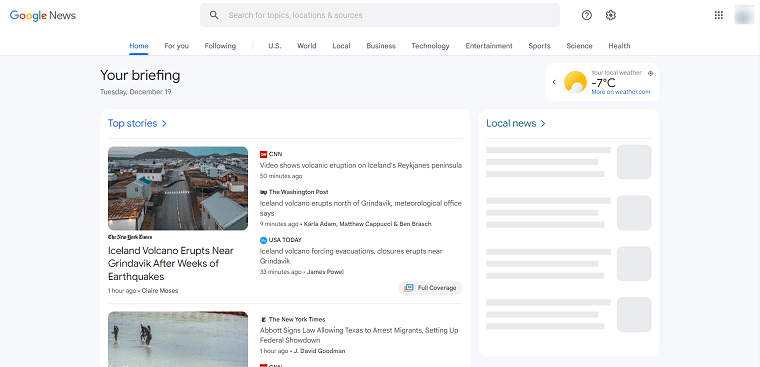Open More on weather.com link
Screen dimensions: 760x367
(620, 92)
